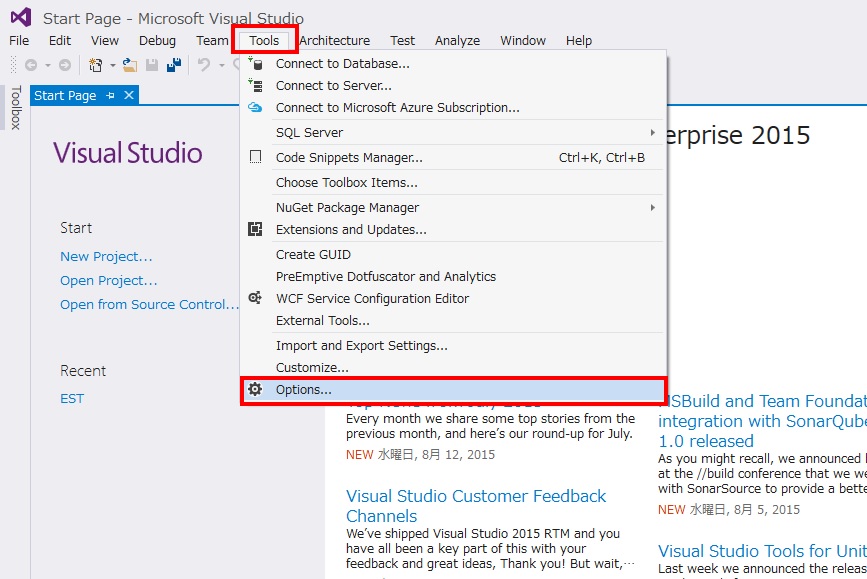The image size is (867, 579).
Task: Choose Connect to Database menu entry
Action: click(x=453, y=64)
